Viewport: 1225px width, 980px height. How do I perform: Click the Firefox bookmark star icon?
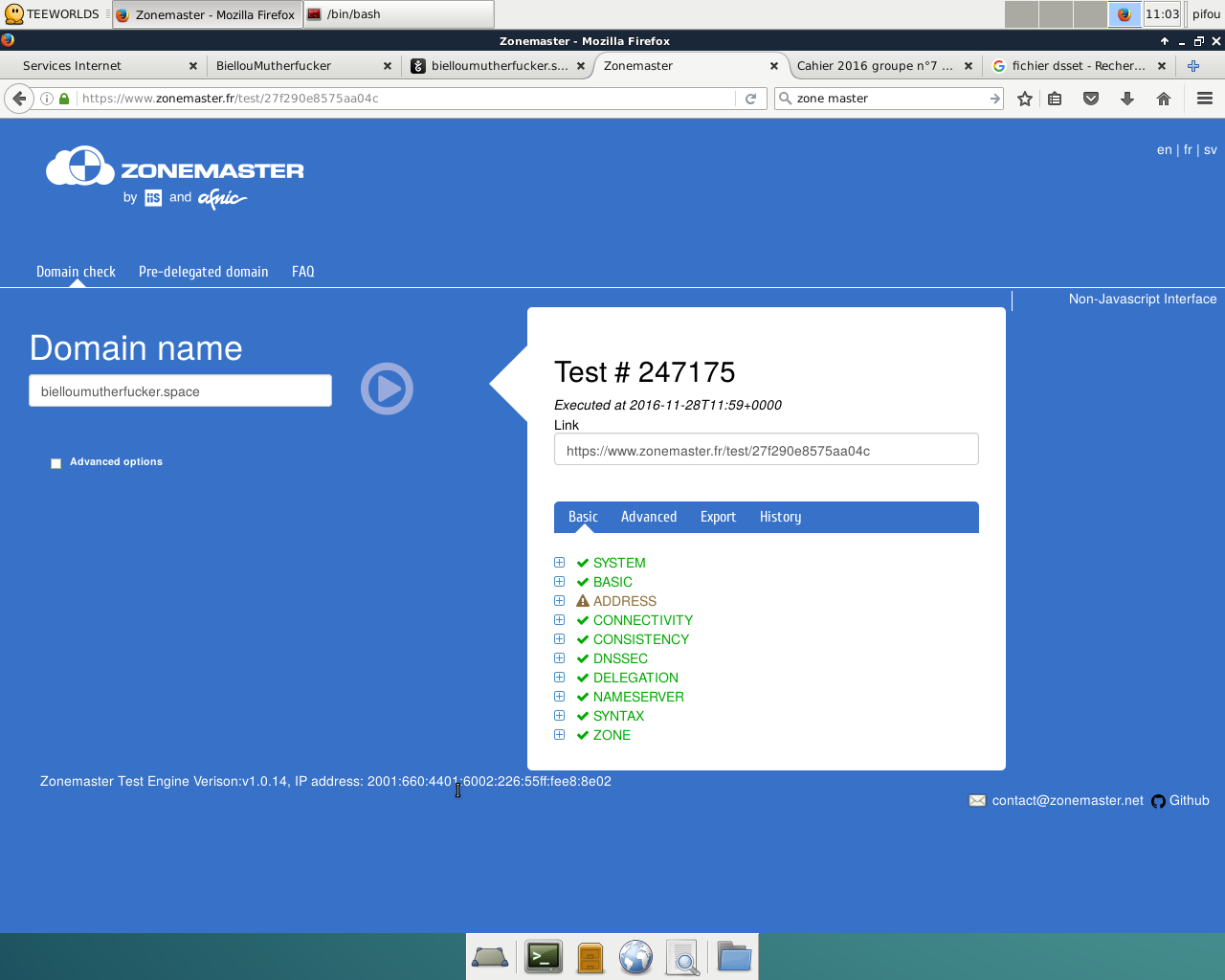(1025, 99)
